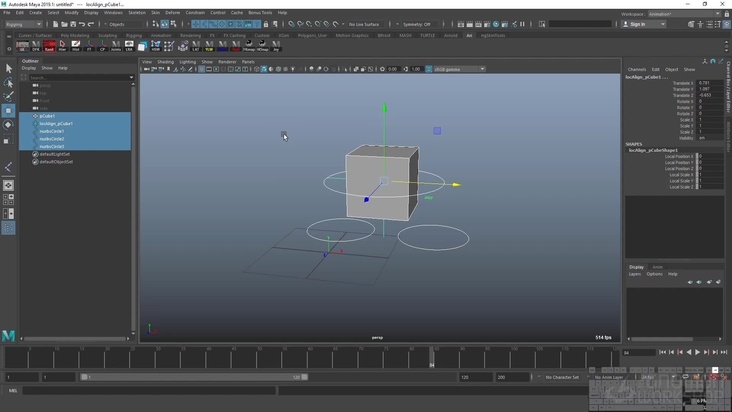This screenshot has width=732, height=412.
Task: Click the Undo arrow in status line
Action: [x=81, y=24]
